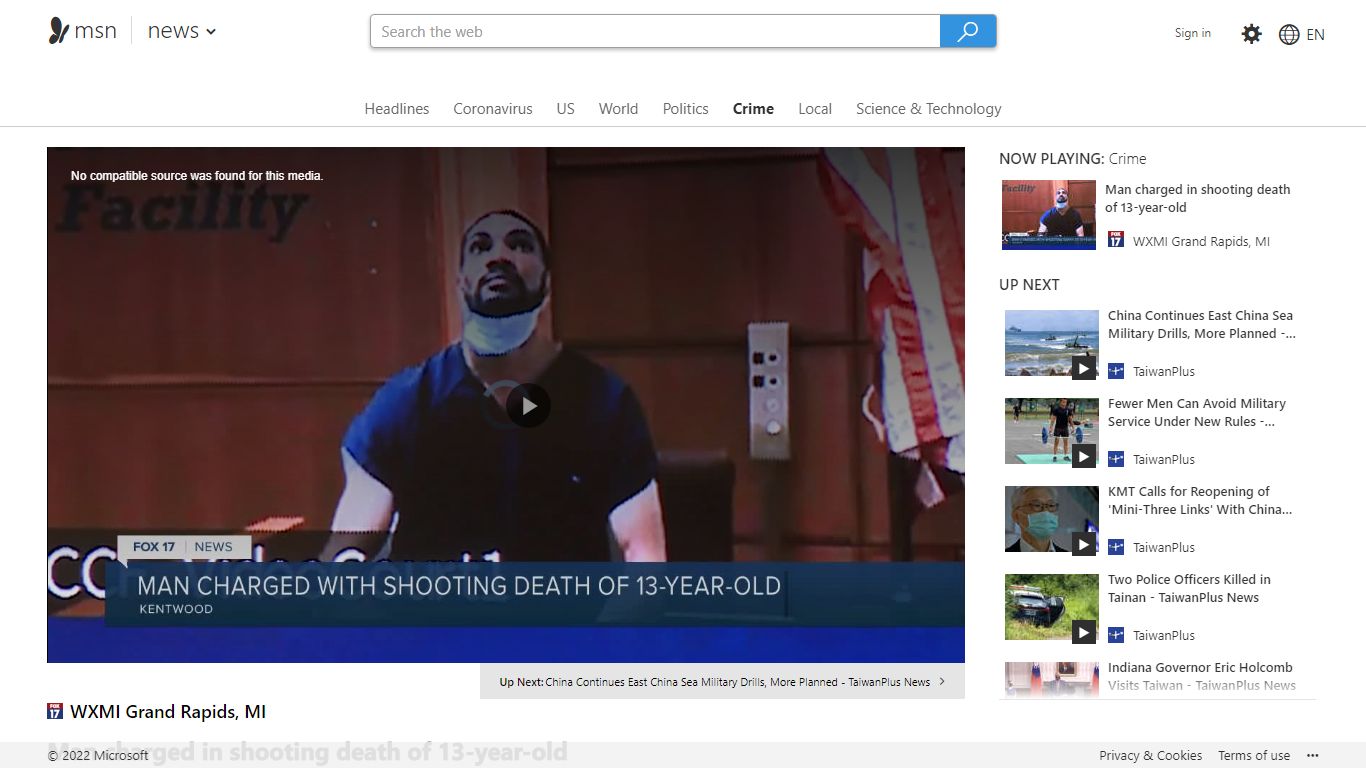Click TaivanPlus icon under China Sea story
The width and height of the screenshot is (1366, 768).
coord(1116,371)
